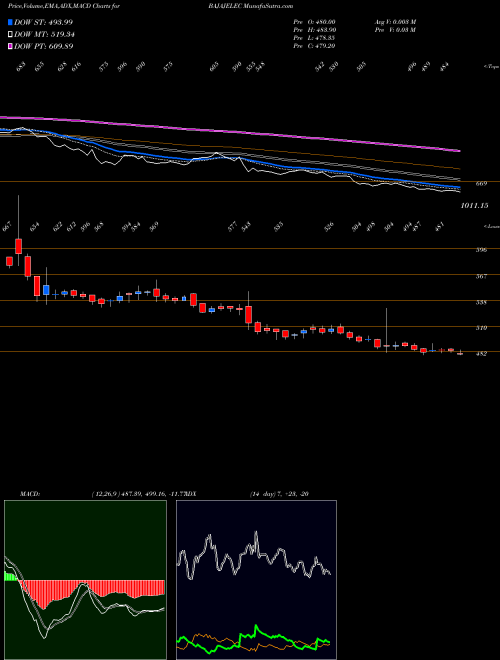Click the MACD: panel label

tap(29, 494)
